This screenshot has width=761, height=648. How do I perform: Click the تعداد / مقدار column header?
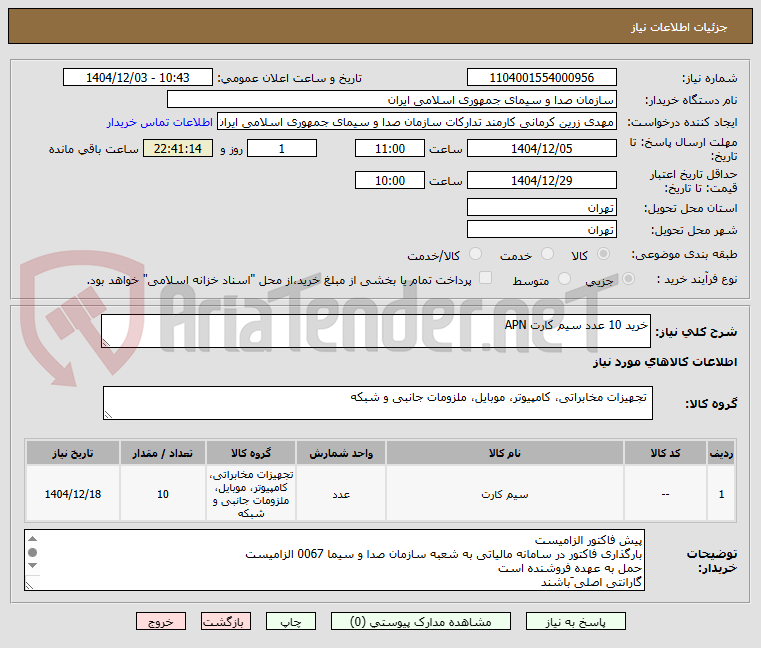(x=163, y=453)
